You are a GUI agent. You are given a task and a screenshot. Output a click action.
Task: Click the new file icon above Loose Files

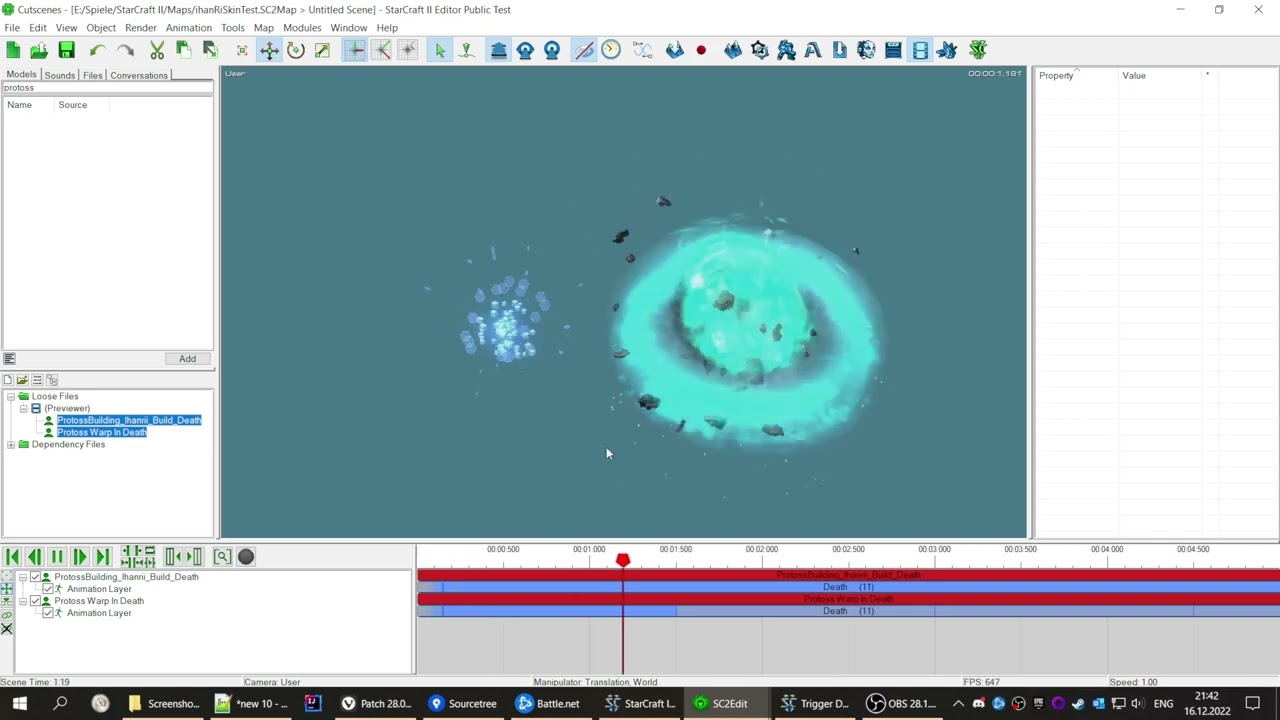(8, 380)
